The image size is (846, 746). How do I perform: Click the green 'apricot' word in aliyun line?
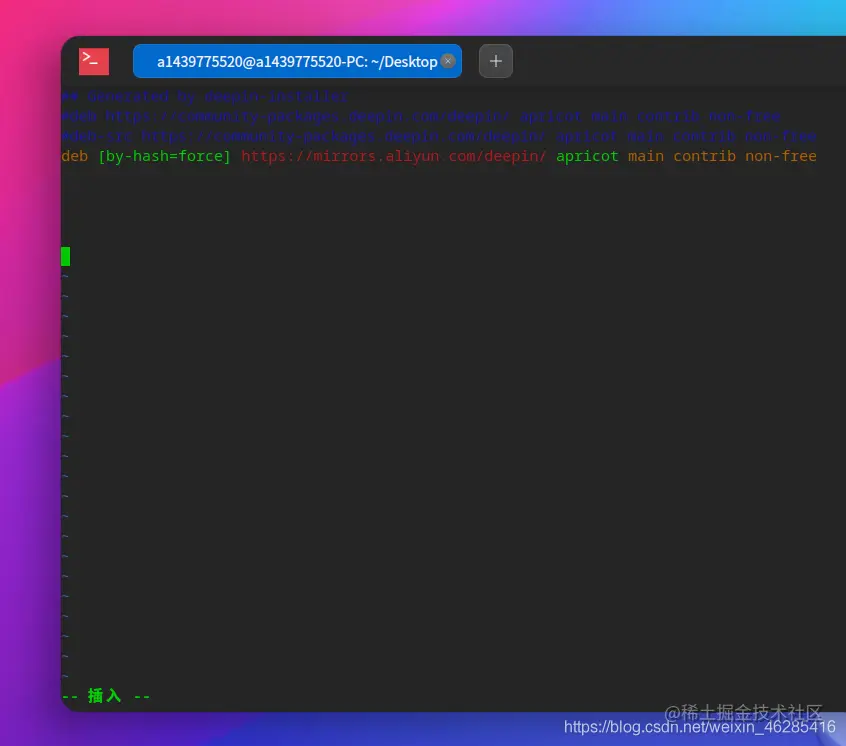(x=587, y=157)
